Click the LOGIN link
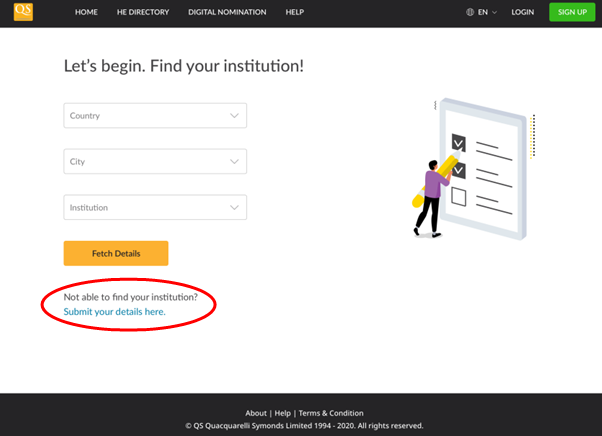This screenshot has width=602, height=436. point(522,12)
